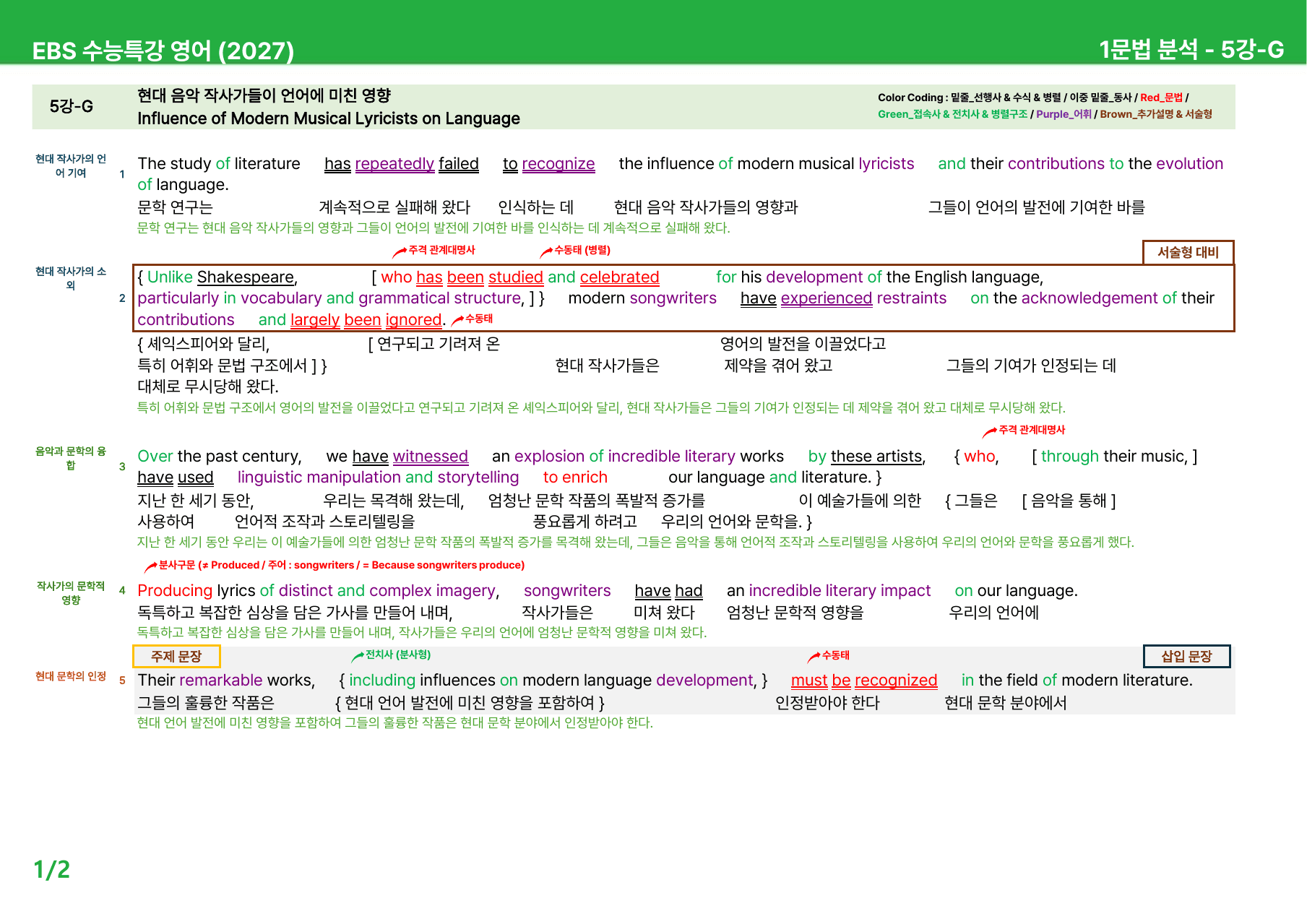The height and width of the screenshot is (924, 1307).
Task: Click the '주제 문장' yellow boxed tag
Action: click(x=176, y=656)
